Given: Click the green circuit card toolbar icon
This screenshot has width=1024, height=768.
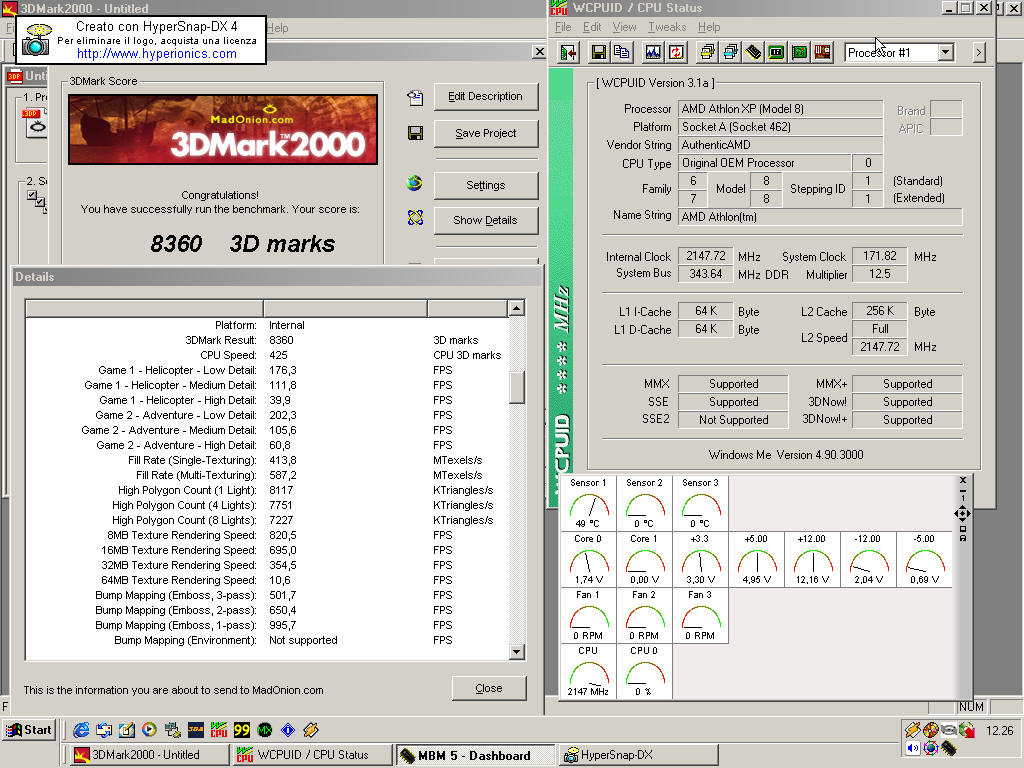Looking at the screenshot, I should click(x=799, y=52).
